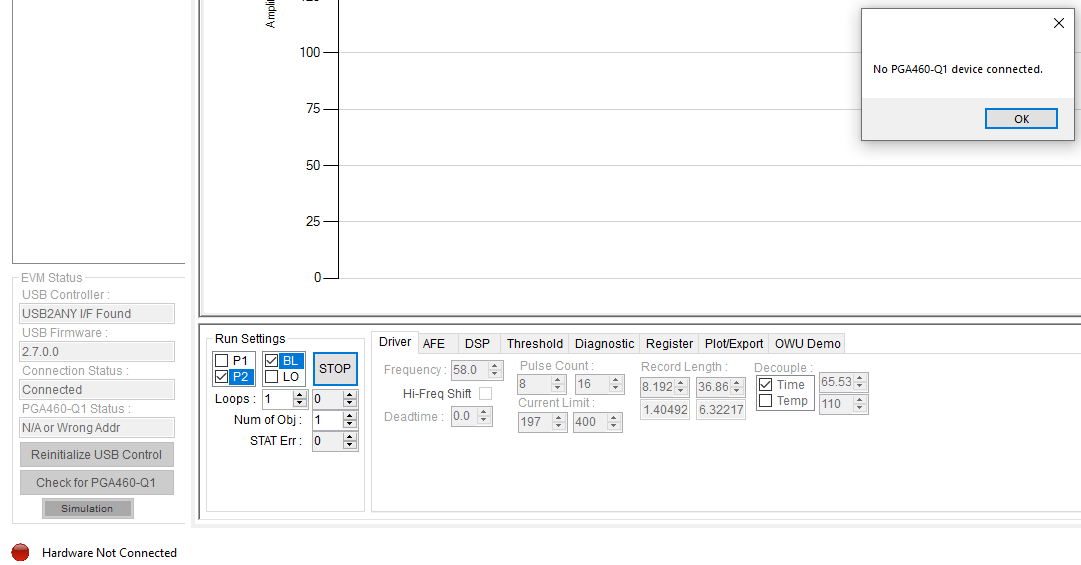Switch to the Driver tab
The image size is (1081, 565).
coord(395,342)
